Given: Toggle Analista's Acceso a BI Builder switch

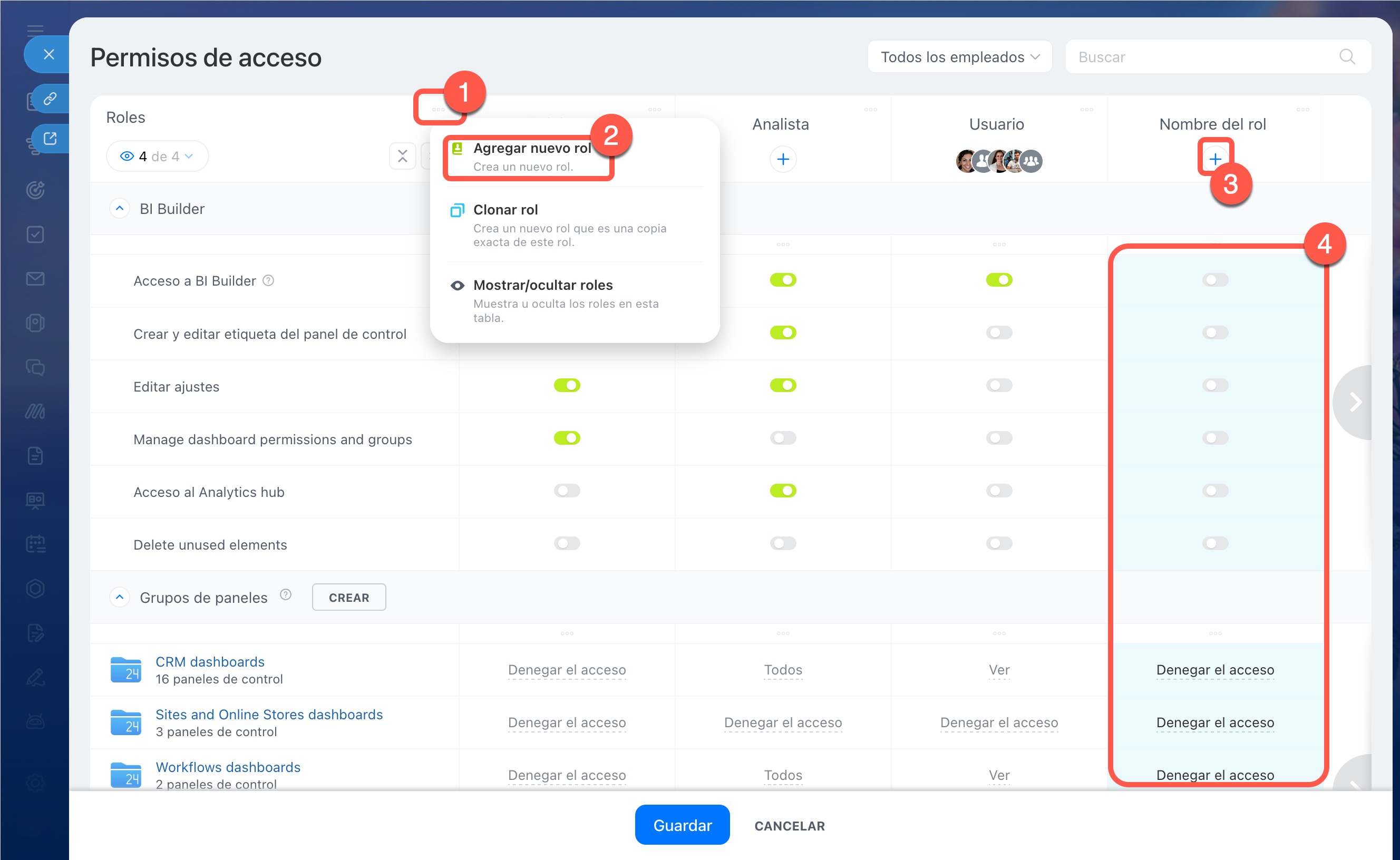Looking at the screenshot, I should (783, 280).
